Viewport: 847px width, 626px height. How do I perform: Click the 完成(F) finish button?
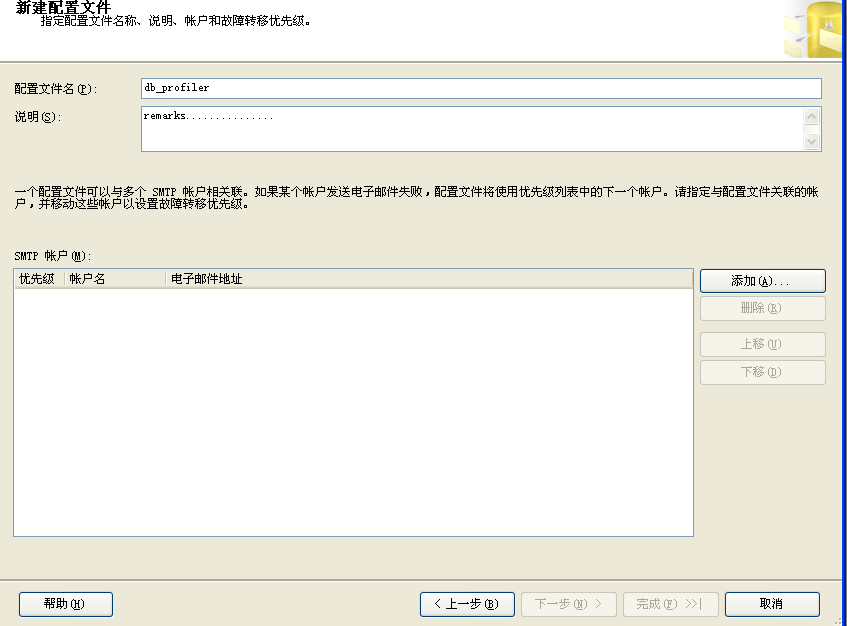coord(670,604)
